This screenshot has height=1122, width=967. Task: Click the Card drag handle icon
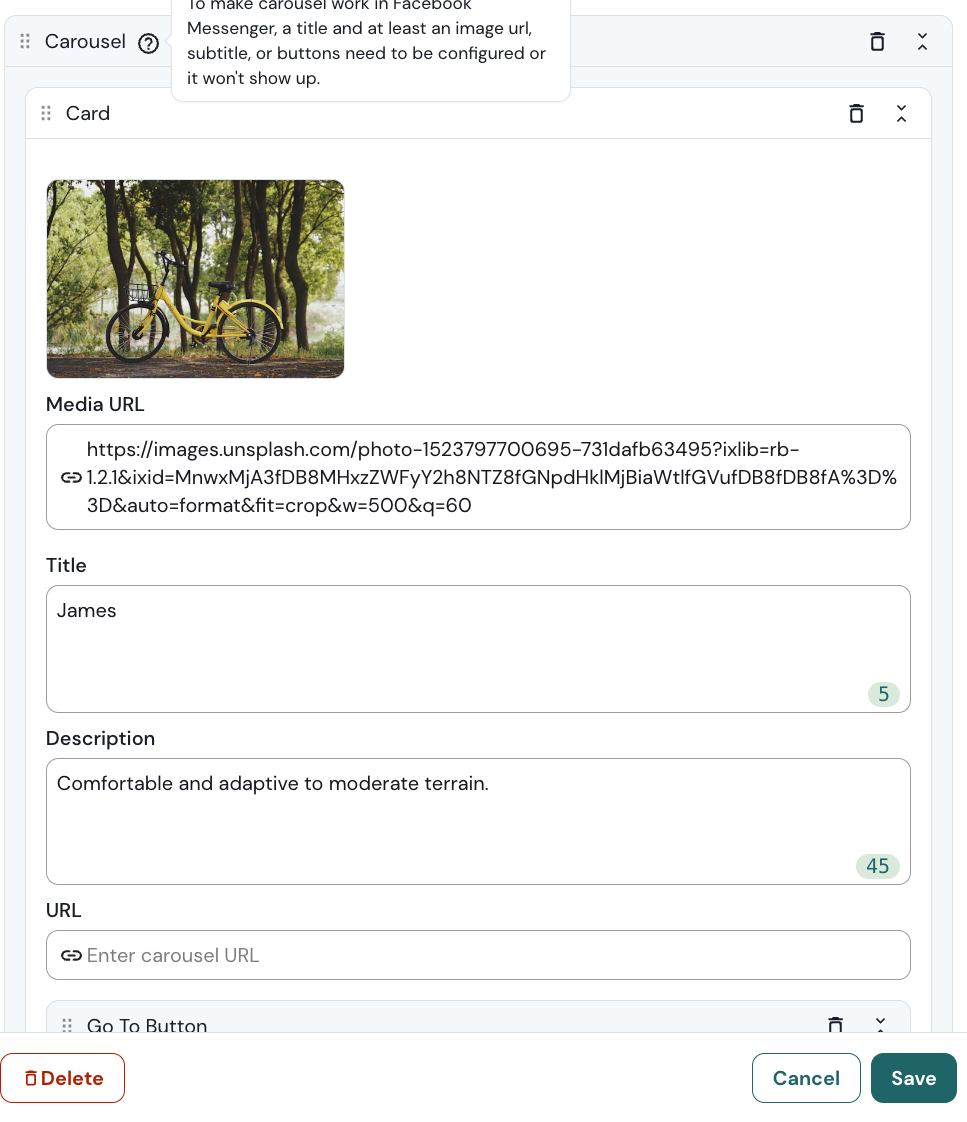point(46,113)
